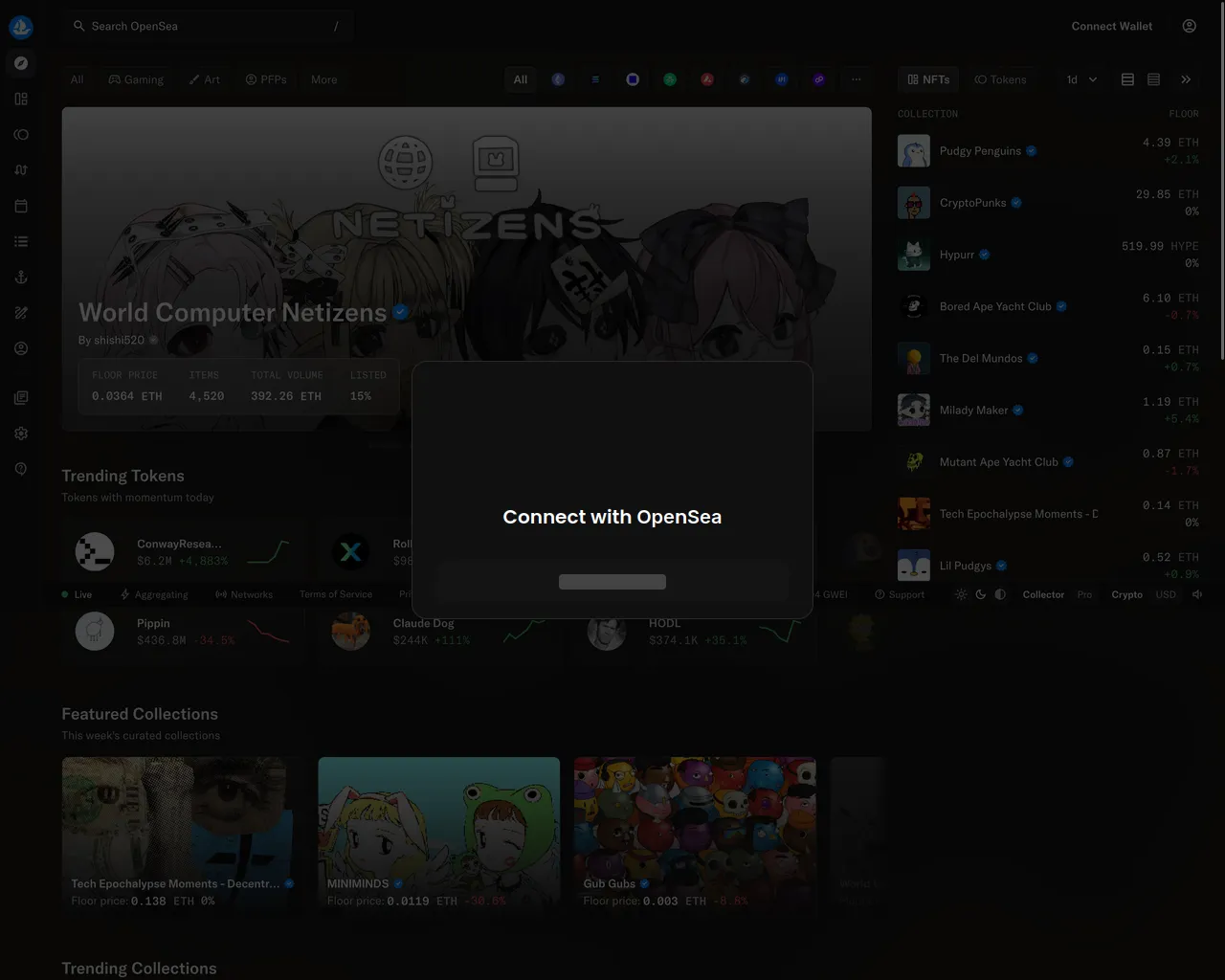
Task: Open Tech Epochalypse Moments featured card
Action: click(183, 837)
